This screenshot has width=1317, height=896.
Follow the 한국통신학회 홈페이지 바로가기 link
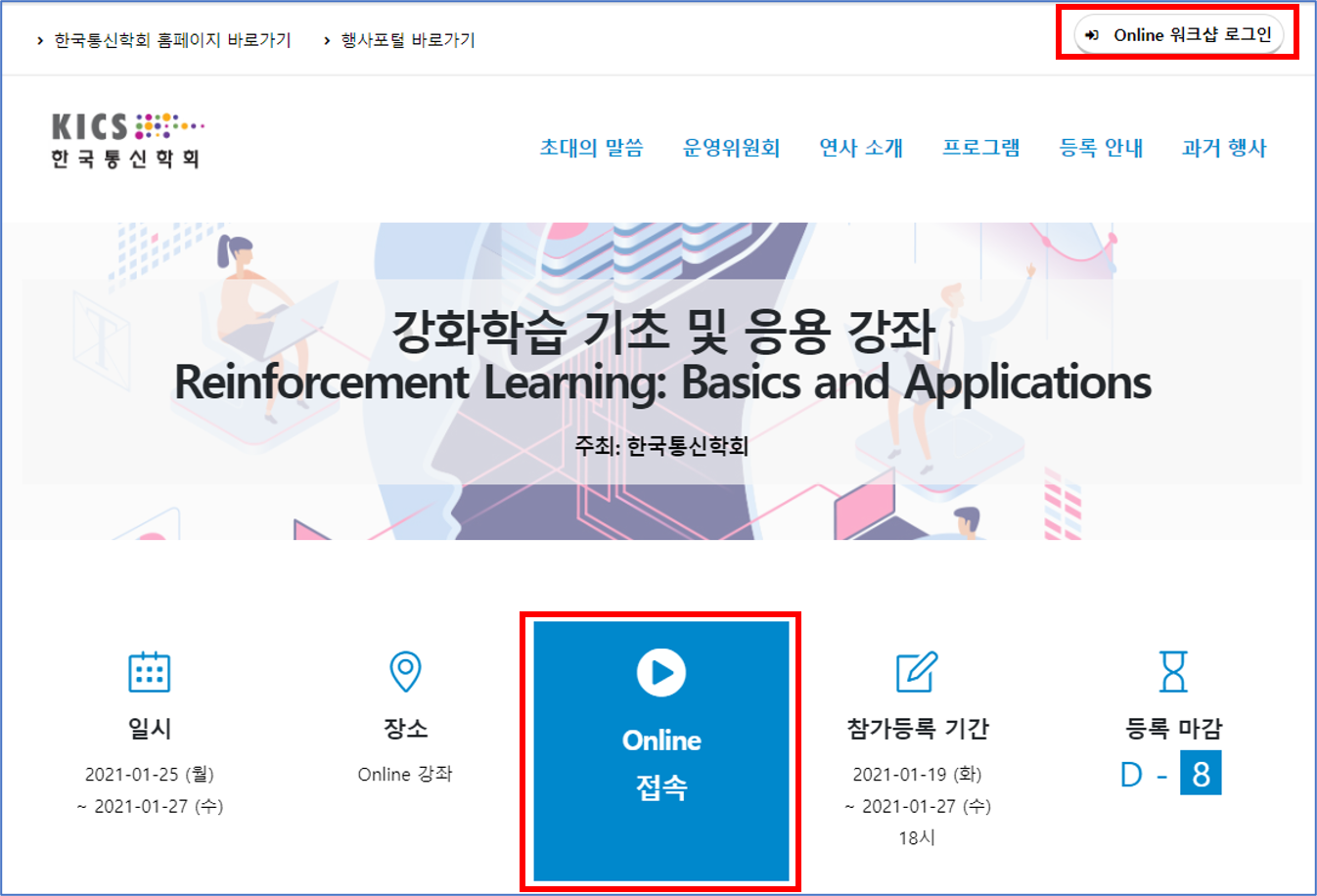click(x=172, y=40)
